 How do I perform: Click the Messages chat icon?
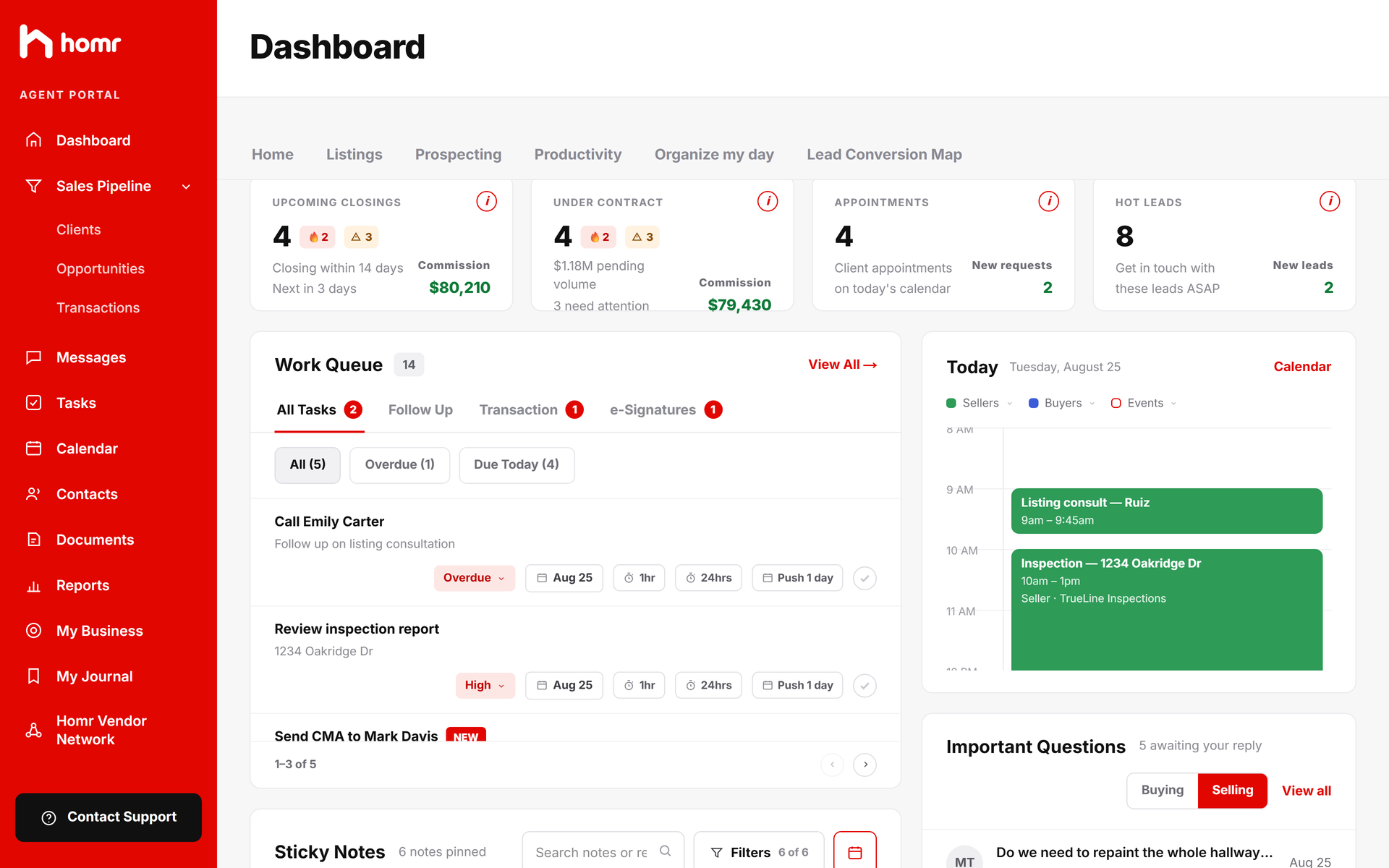[33, 357]
